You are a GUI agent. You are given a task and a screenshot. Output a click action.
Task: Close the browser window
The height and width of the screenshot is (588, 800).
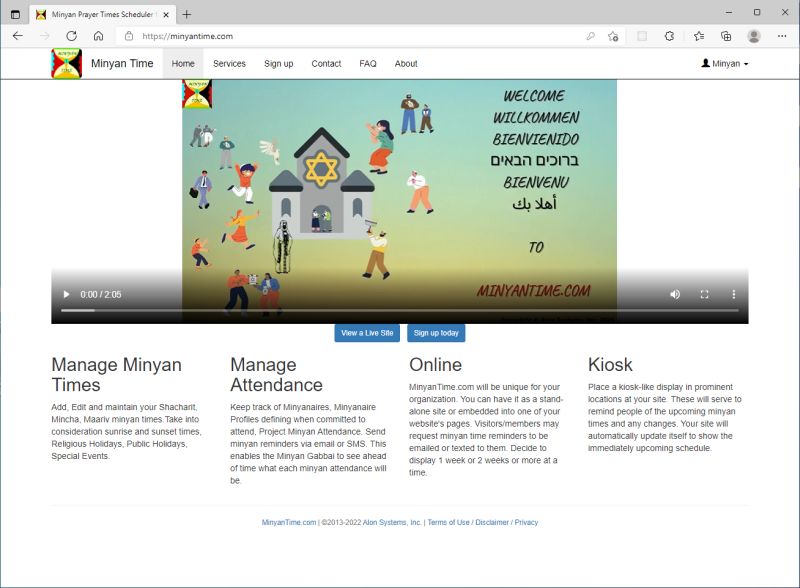coord(785,12)
